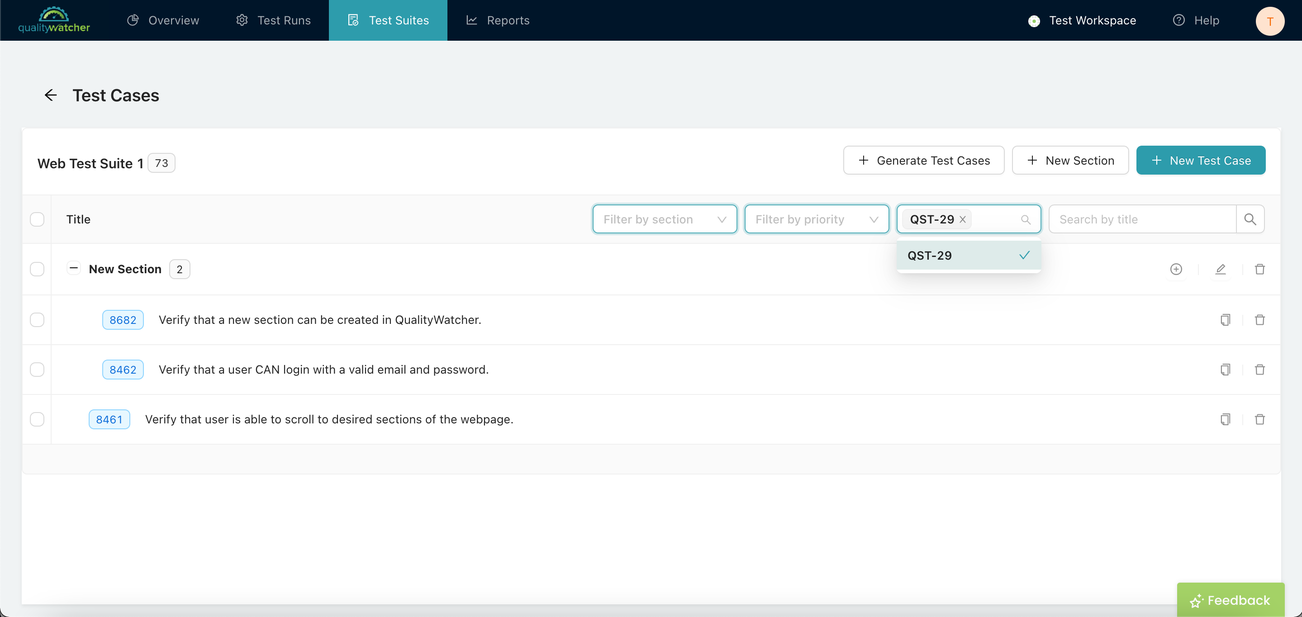Click the Web Test Suite 1 title
Image resolution: width=1302 pixels, height=617 pixels.
point(90,163)
